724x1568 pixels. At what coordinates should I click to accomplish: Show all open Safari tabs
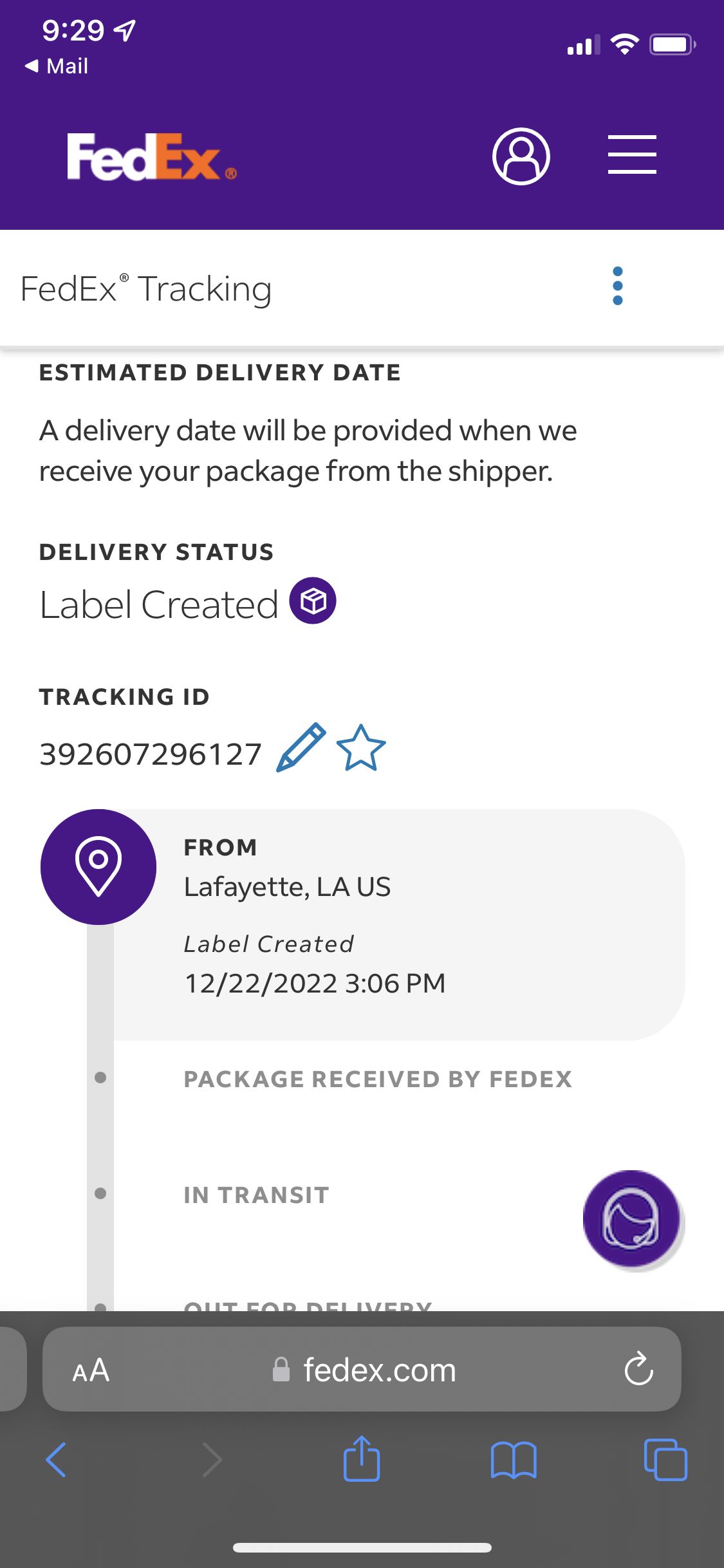click(x=665, y=1460)
